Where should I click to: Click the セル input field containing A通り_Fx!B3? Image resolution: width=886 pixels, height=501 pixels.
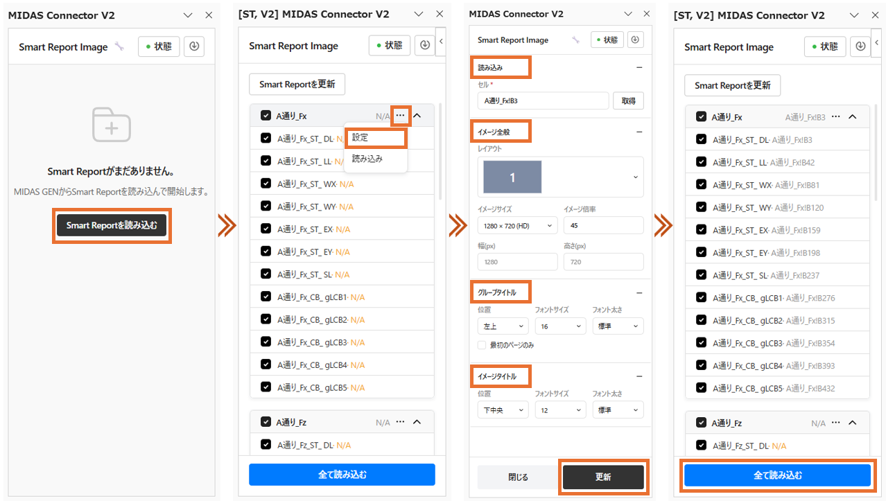543,101
